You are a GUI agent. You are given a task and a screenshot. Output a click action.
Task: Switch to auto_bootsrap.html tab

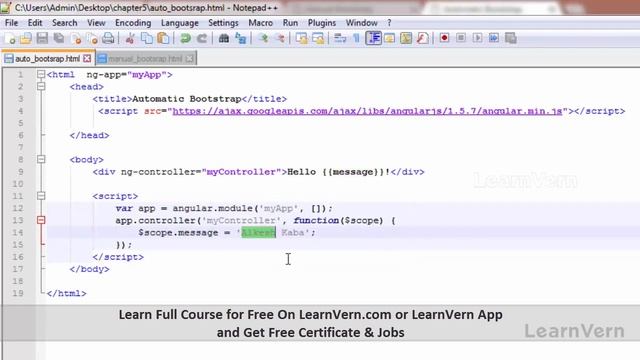[x=47, y=59]
